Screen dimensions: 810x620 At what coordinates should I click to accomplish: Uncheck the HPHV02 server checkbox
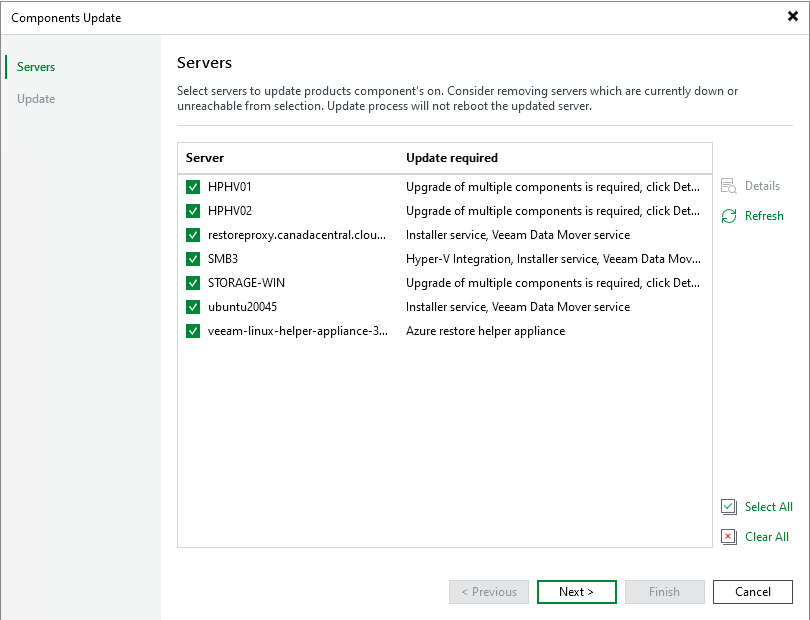coord(193,211)
